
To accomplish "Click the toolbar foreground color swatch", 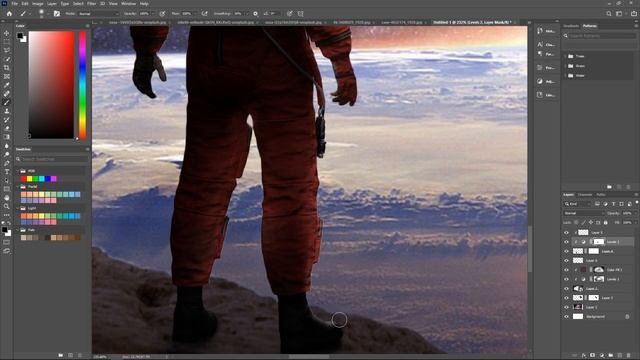I will 4,230.
